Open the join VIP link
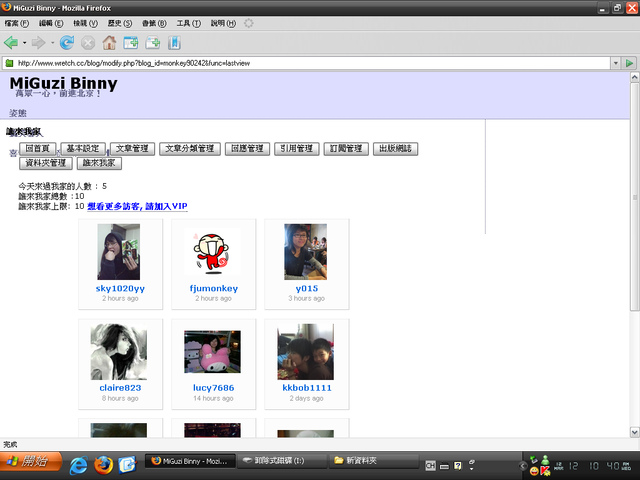The height and width of the screenshot is (480, 640). pos(137,206)
